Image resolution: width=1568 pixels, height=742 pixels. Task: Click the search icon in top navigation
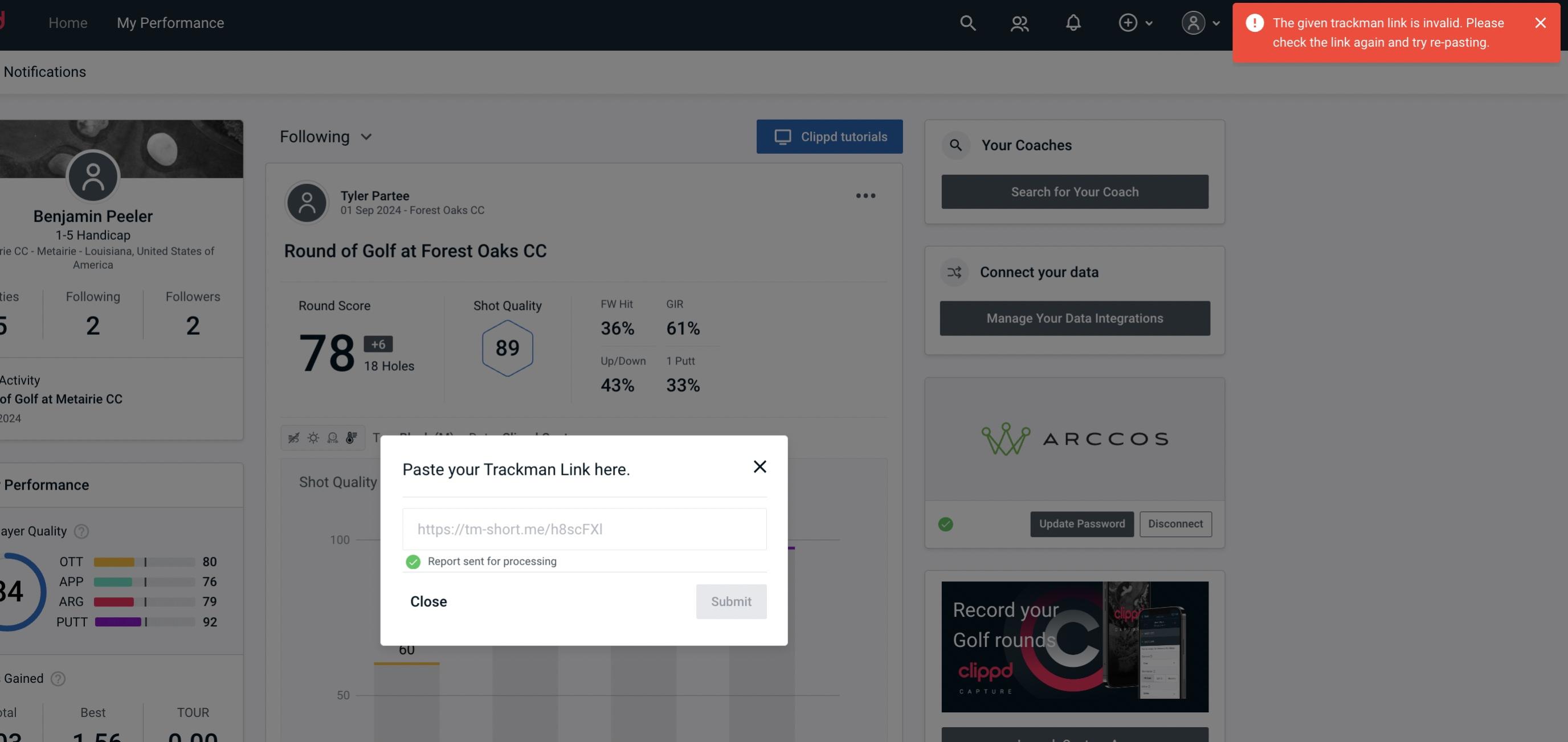pos(967,22)
